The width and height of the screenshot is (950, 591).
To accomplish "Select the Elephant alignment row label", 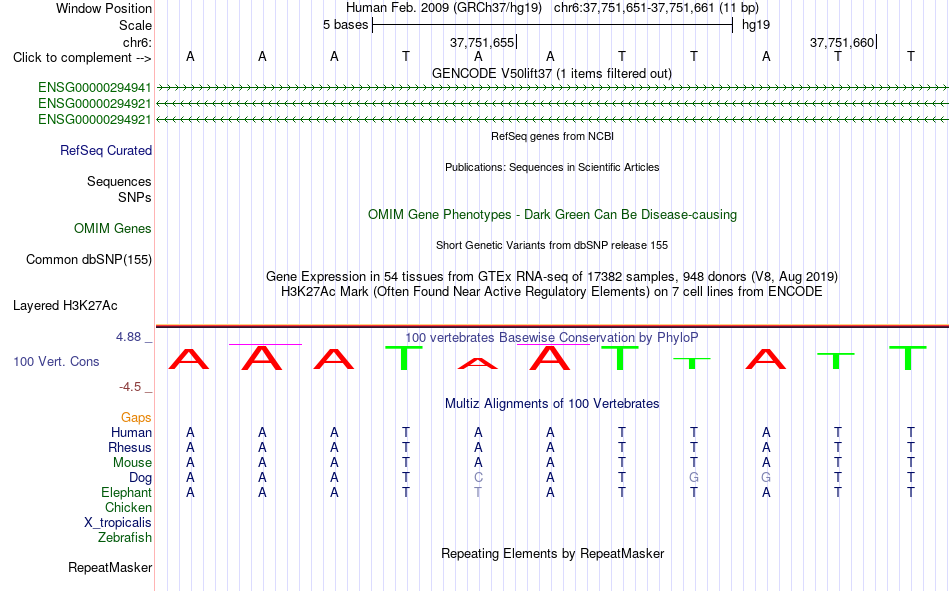I will pos(126,492).
